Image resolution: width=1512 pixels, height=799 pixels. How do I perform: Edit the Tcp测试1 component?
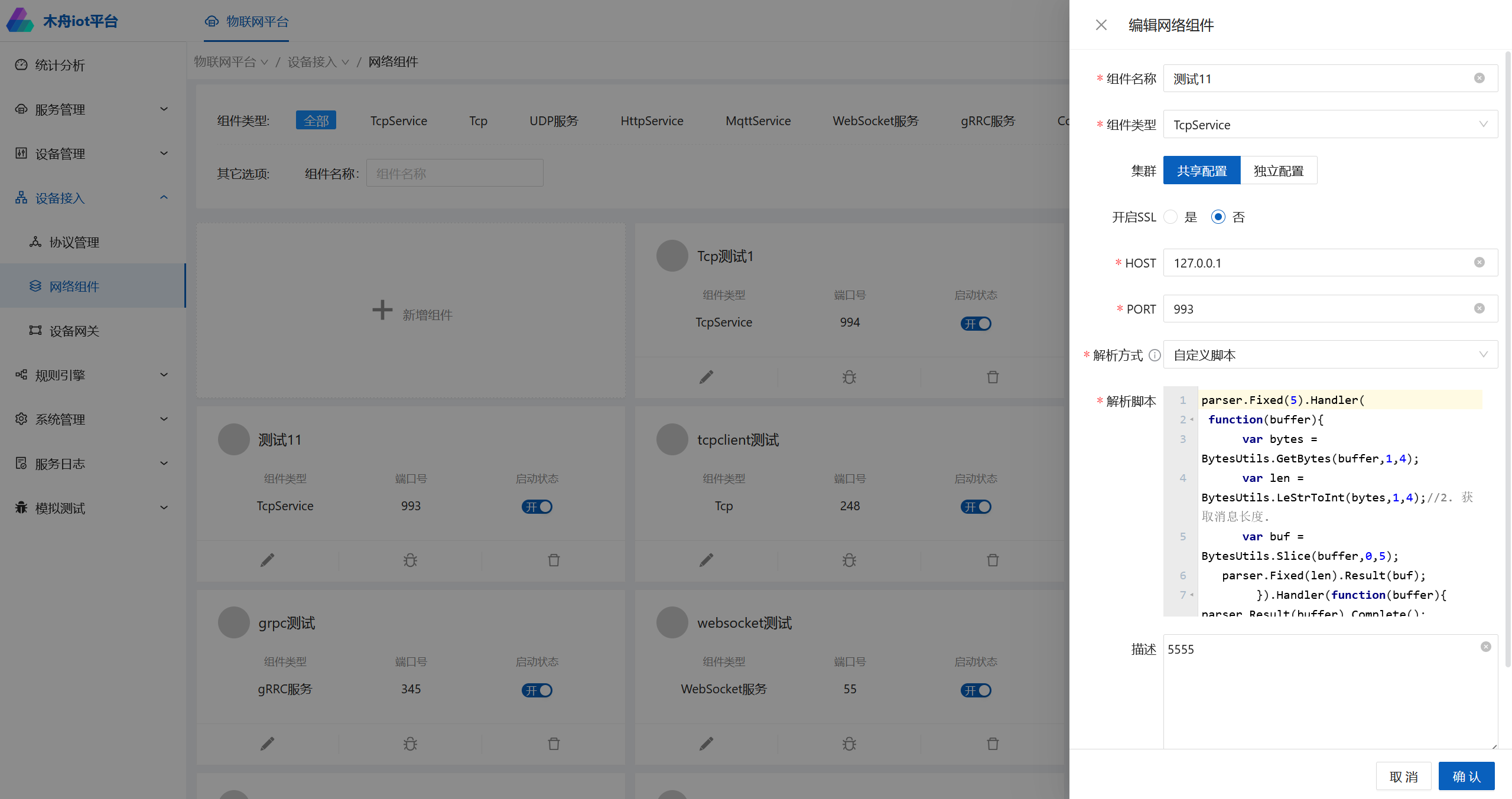pyautogui.click(x=706, y=377)
